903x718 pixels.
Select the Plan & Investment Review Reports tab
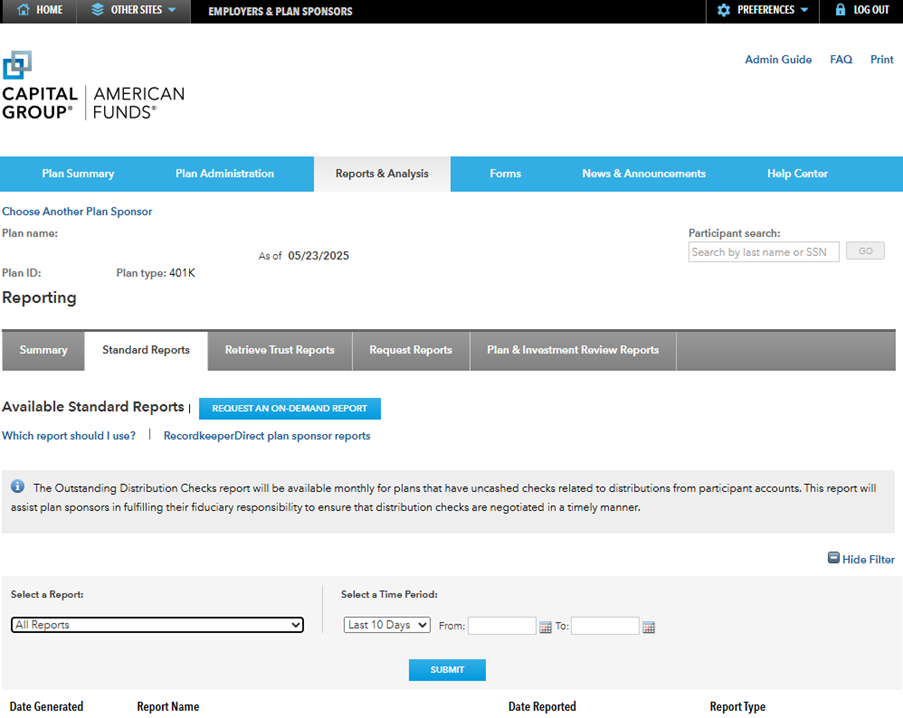572,351
